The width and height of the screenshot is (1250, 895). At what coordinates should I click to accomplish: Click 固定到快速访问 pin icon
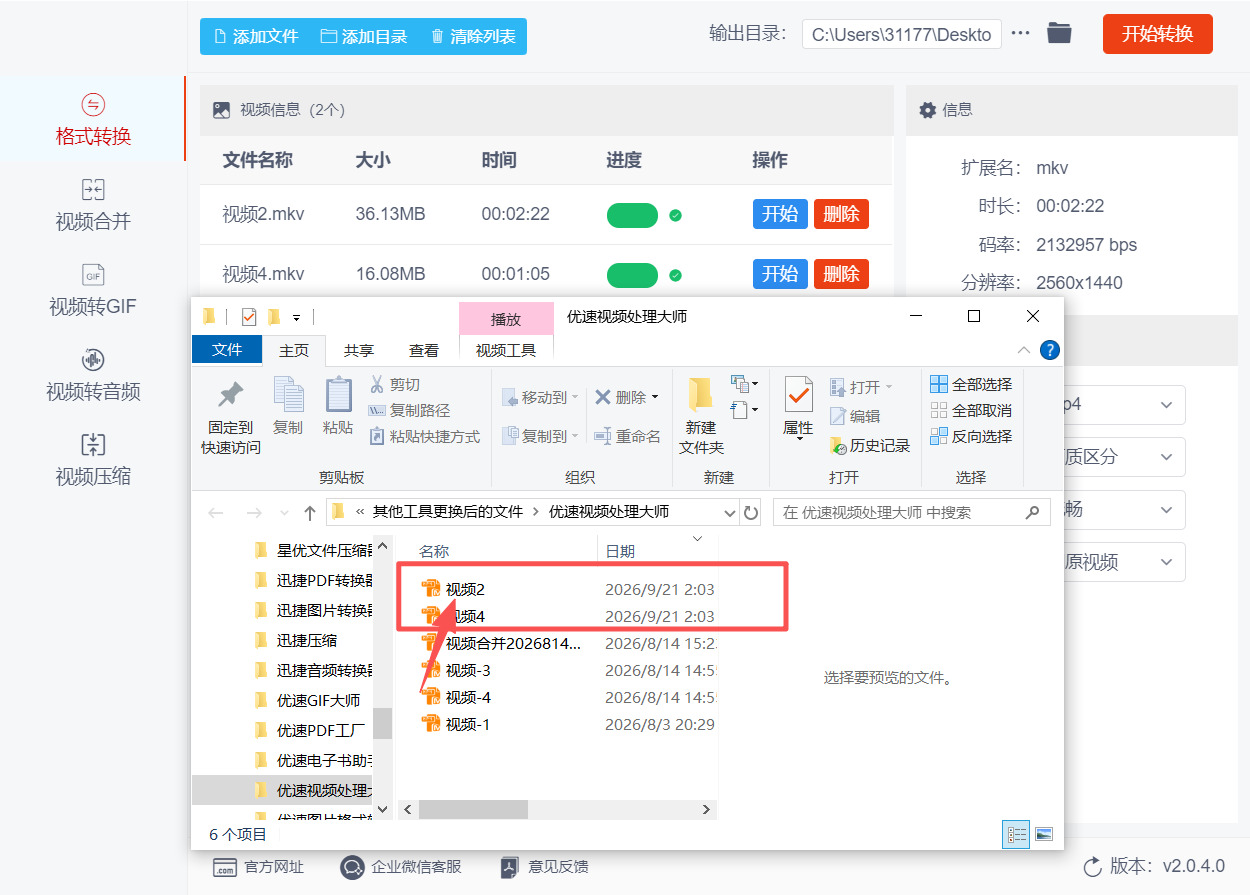pyautogui.click(x=231, y=396)
